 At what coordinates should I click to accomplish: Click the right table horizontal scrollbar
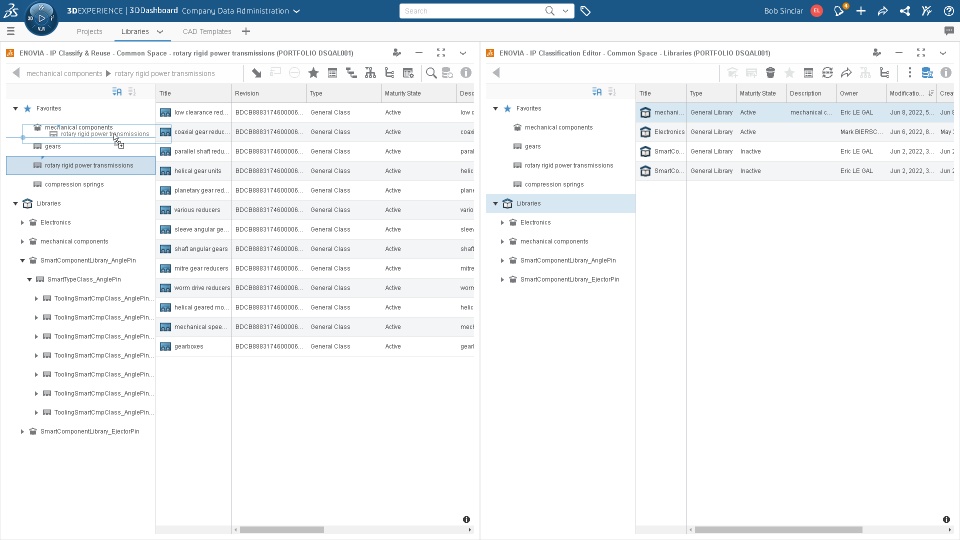click(778, 530)
